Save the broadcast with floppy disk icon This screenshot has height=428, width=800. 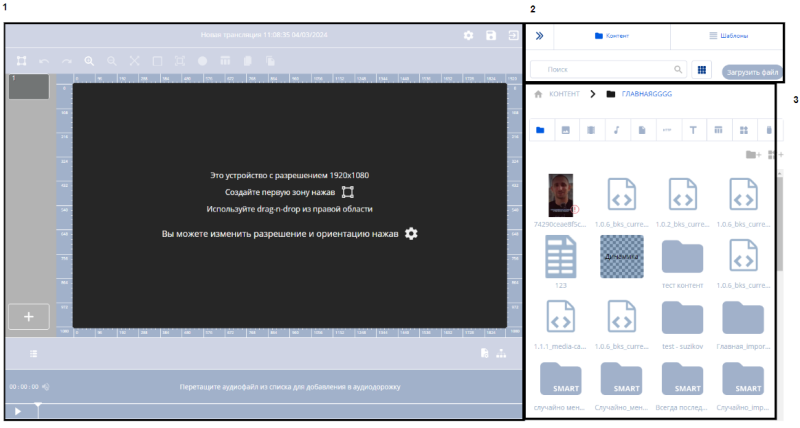click(490, 36)
